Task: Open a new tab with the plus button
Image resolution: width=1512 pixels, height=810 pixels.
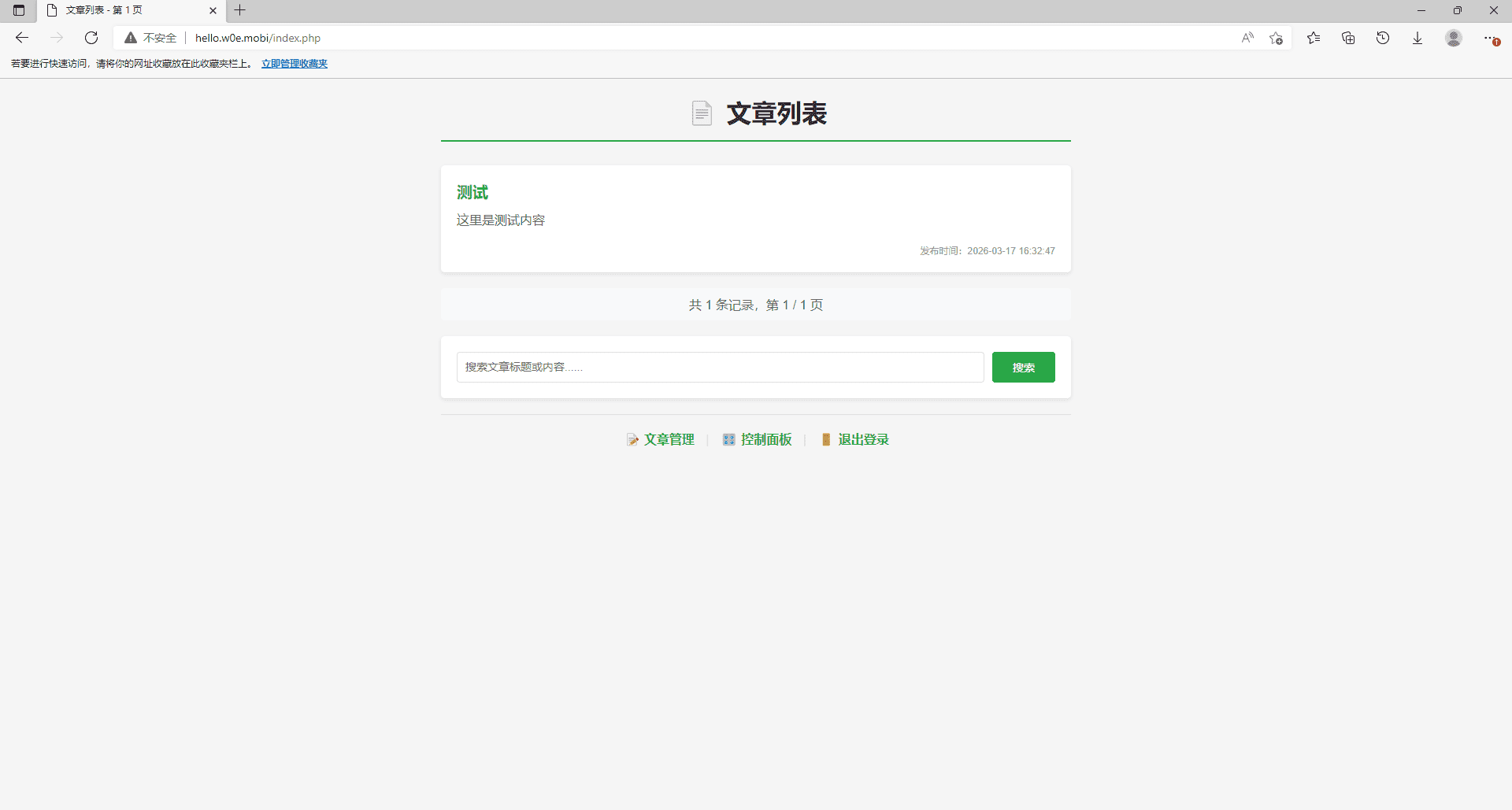Action: click(240, 10)
